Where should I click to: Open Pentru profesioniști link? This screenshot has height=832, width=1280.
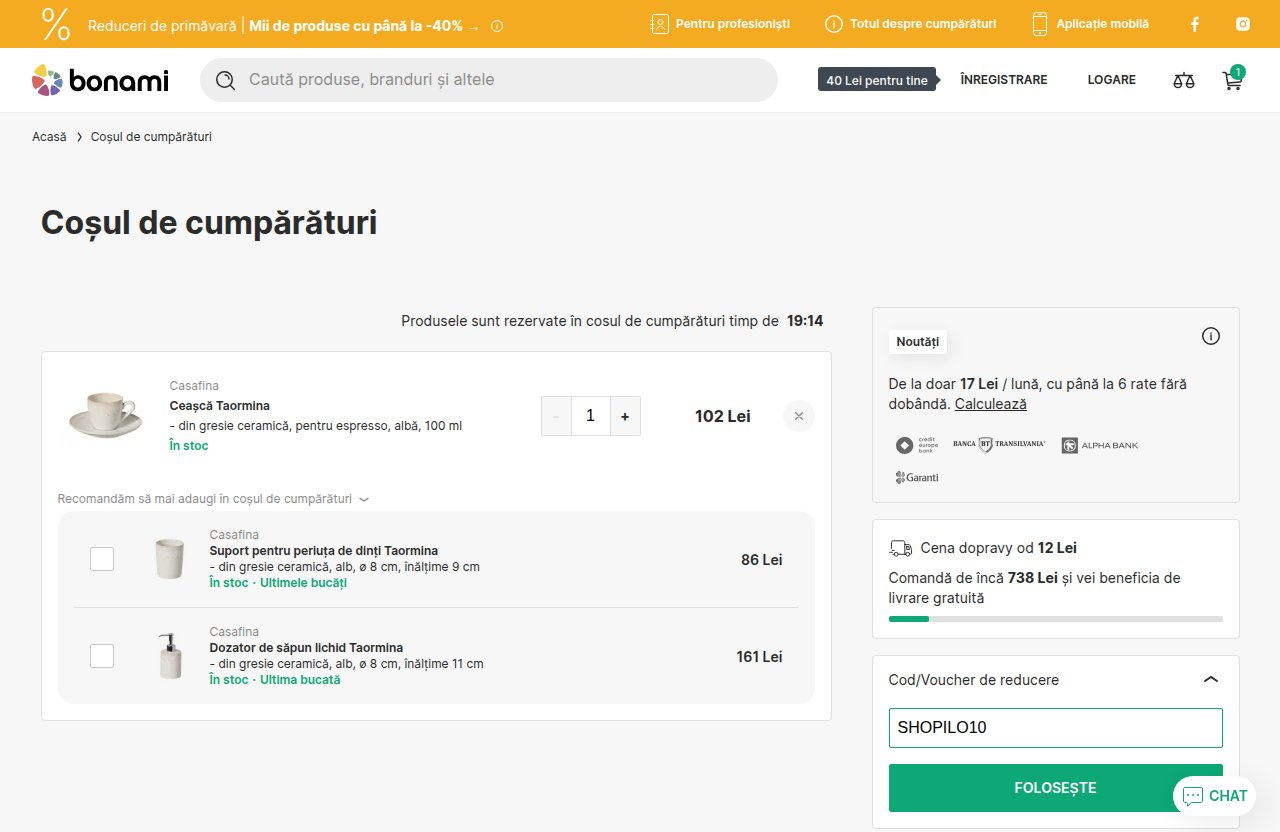pos(733,24)
